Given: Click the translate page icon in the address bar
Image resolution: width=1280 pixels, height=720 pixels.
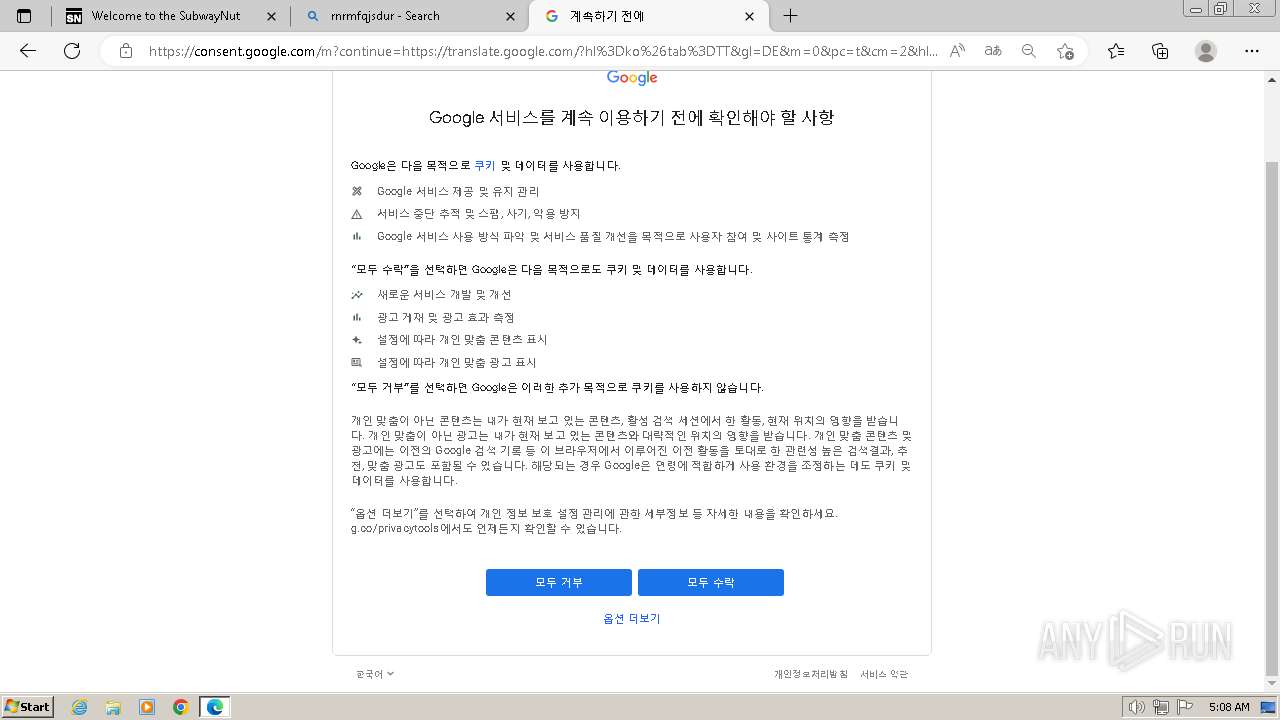Looking at the screenshot, I should pyautogui.click(x=993, y=51).
